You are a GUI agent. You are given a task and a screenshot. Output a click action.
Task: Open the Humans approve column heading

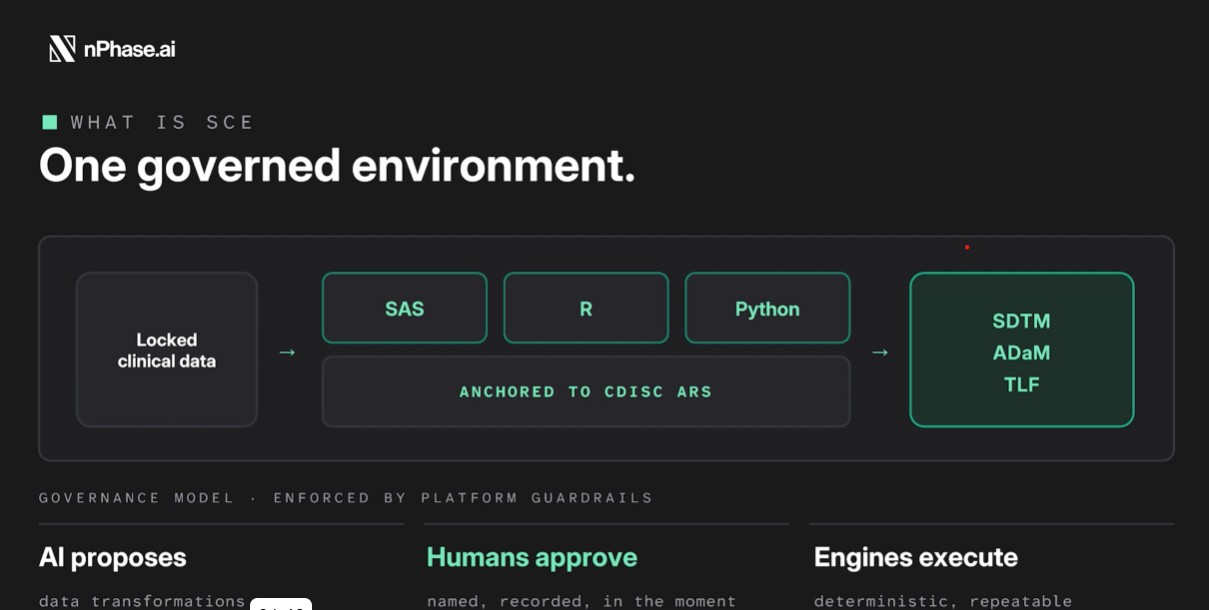(532, 558)
